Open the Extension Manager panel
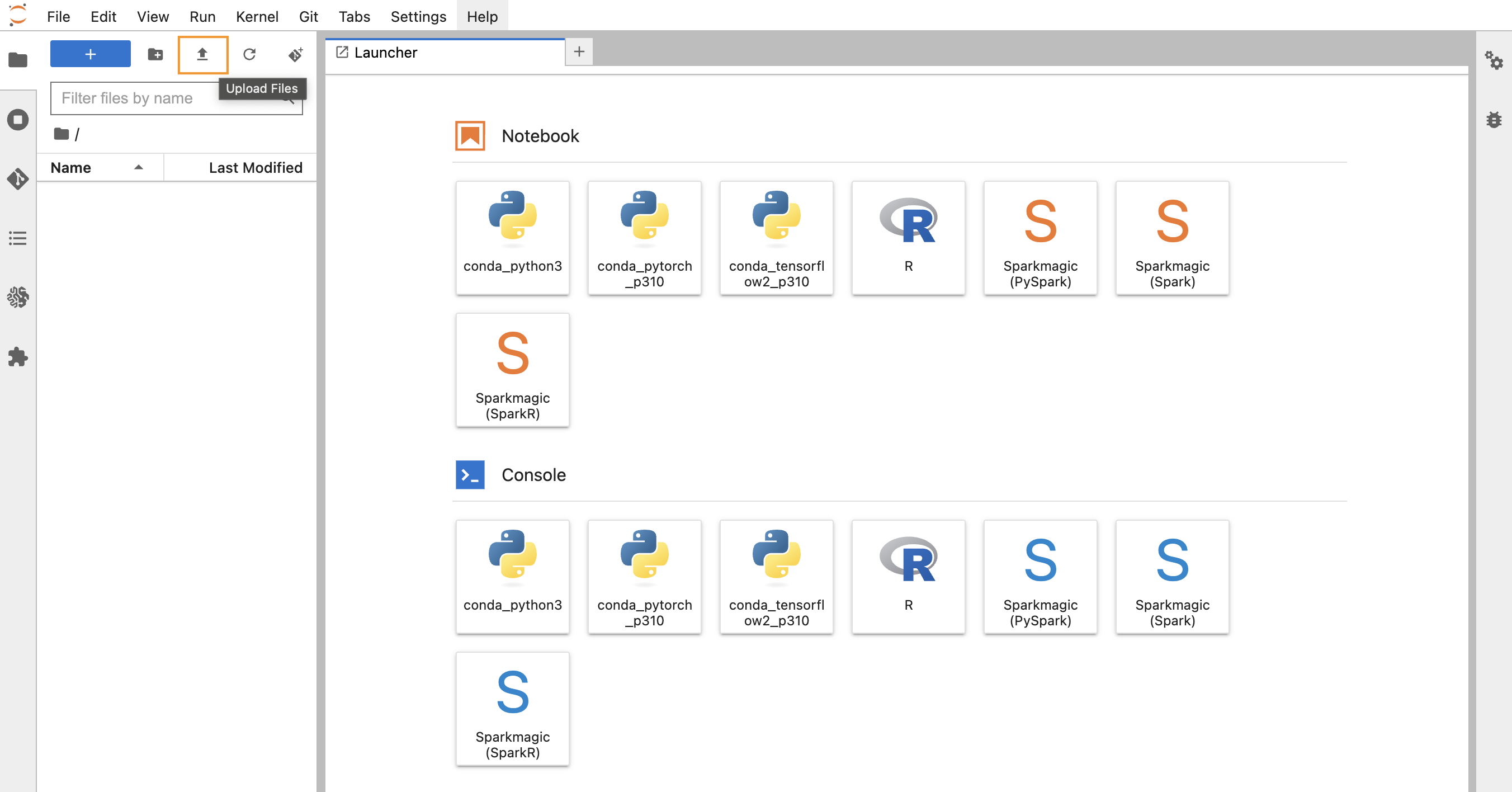Viewport: 1512px width, 792px height. [17, 357]
